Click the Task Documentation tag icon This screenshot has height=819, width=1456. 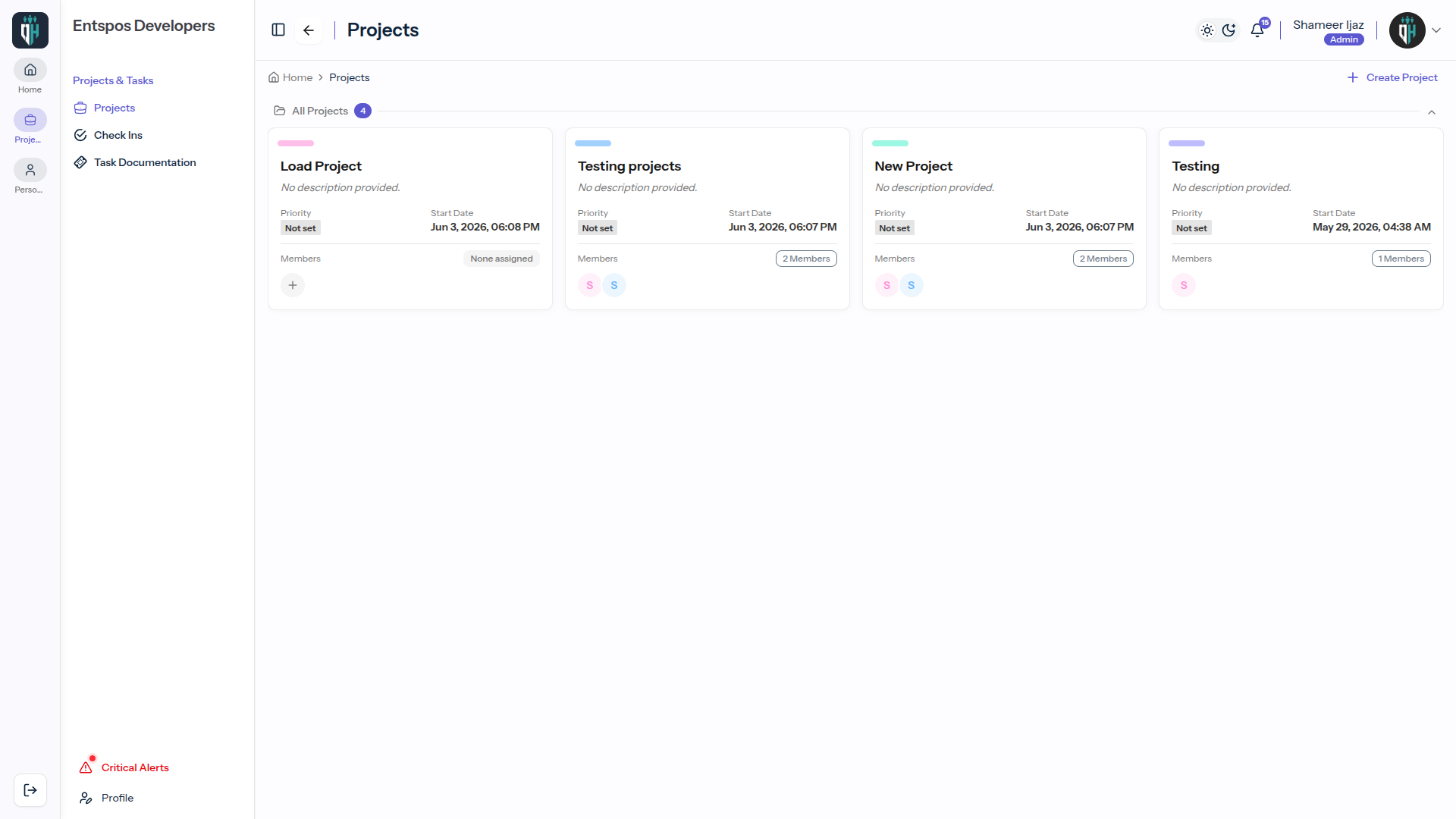80,162
